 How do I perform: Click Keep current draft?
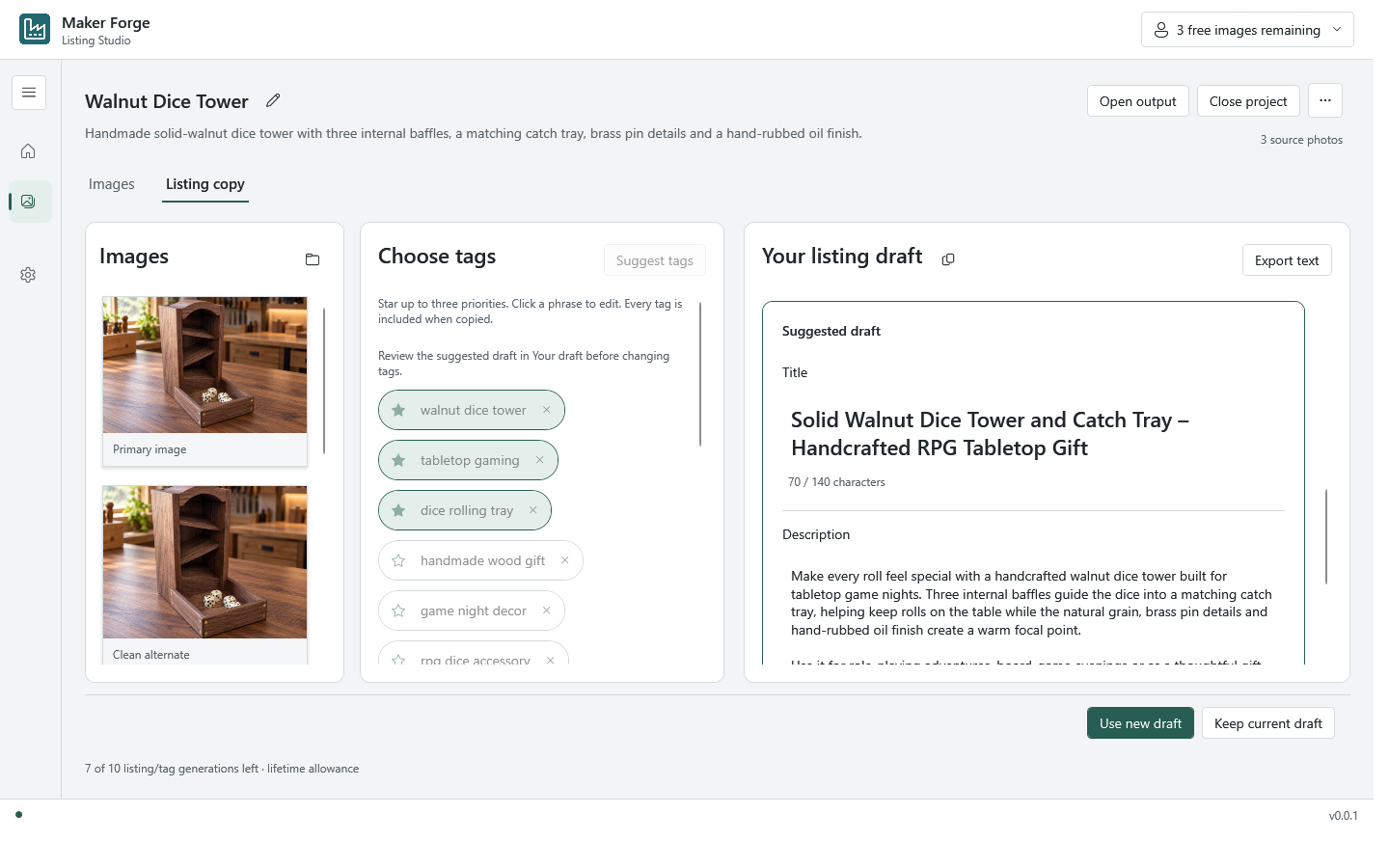(1268, 723)
